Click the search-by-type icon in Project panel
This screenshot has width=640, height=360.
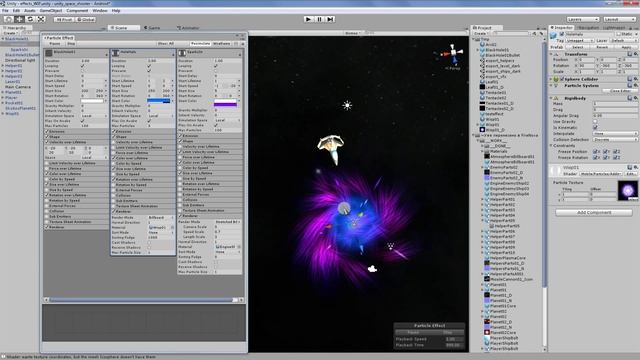[x=534, y=33]
